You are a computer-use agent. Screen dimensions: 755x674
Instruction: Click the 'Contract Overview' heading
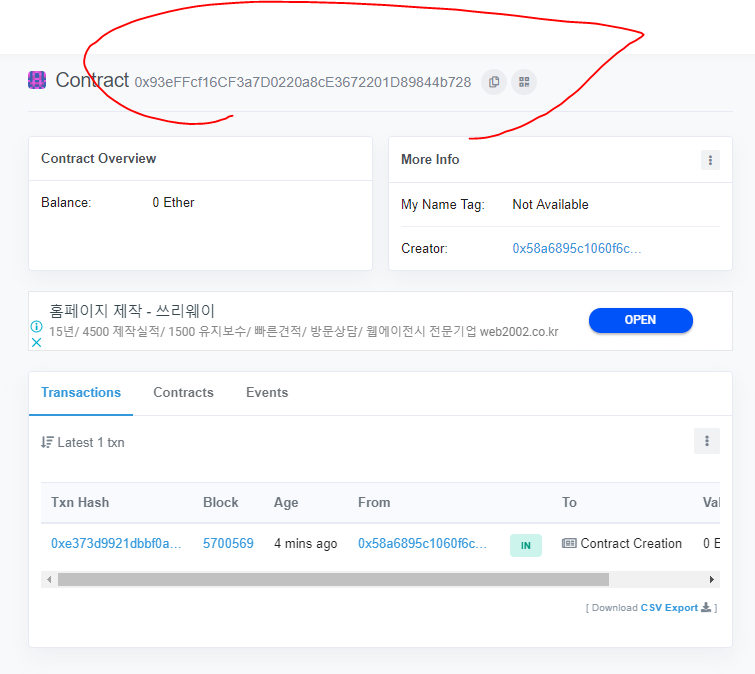tap(99, 158)
